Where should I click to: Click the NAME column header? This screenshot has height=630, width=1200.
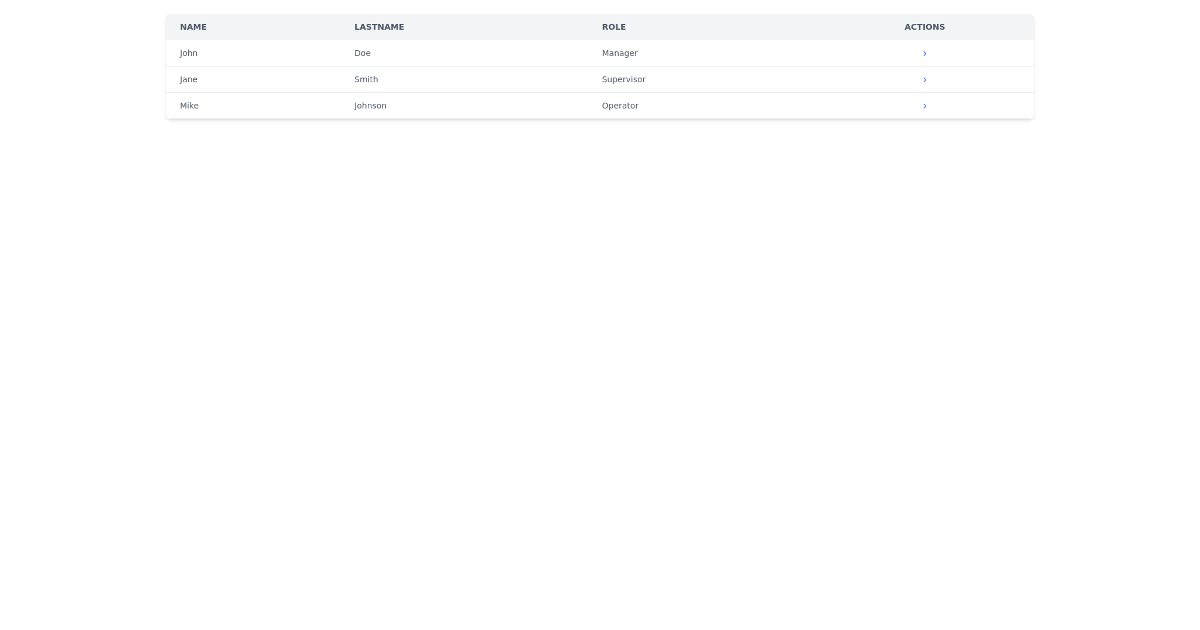point(193,27)
